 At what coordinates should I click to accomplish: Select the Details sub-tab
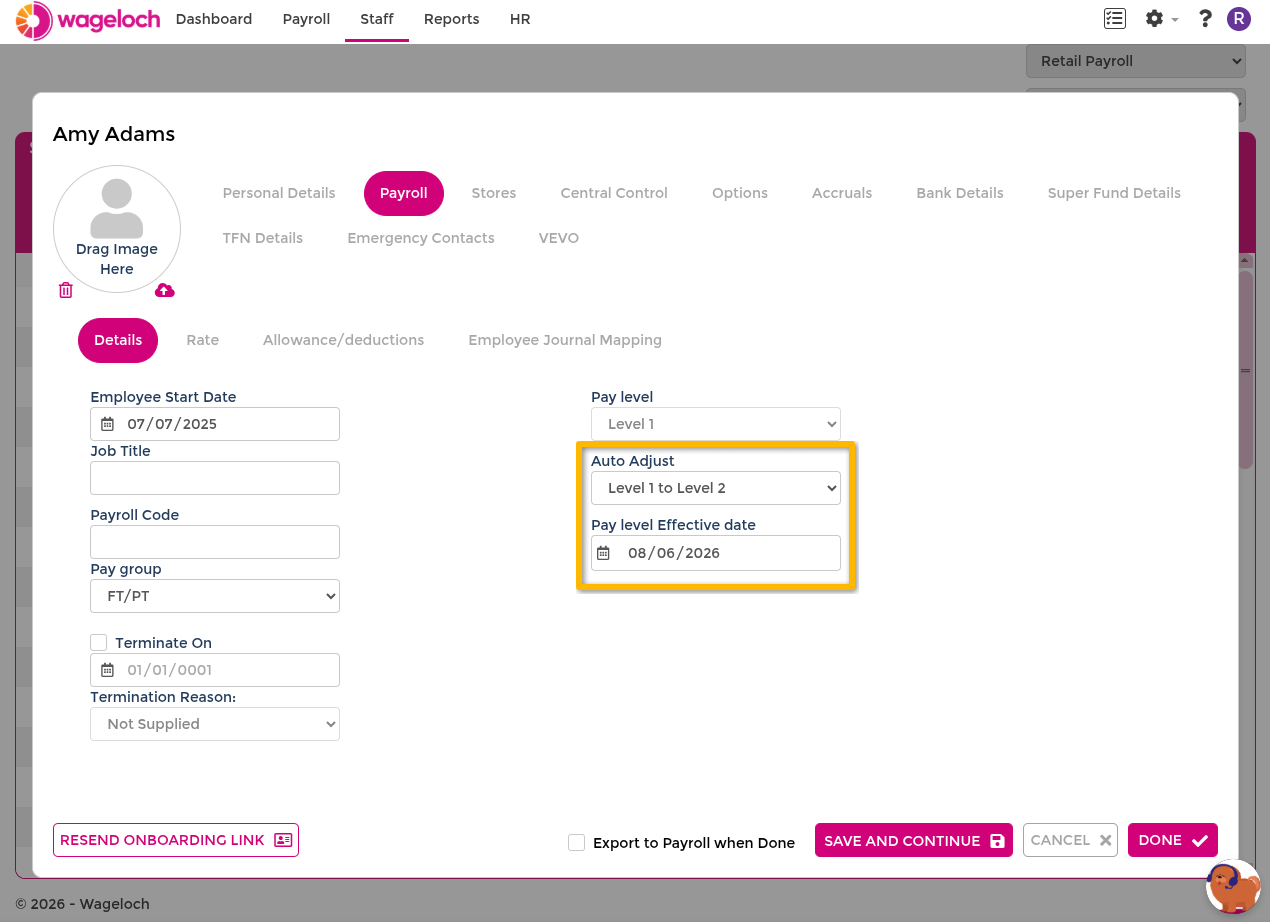pyautogui.click(x=118, y=340)
